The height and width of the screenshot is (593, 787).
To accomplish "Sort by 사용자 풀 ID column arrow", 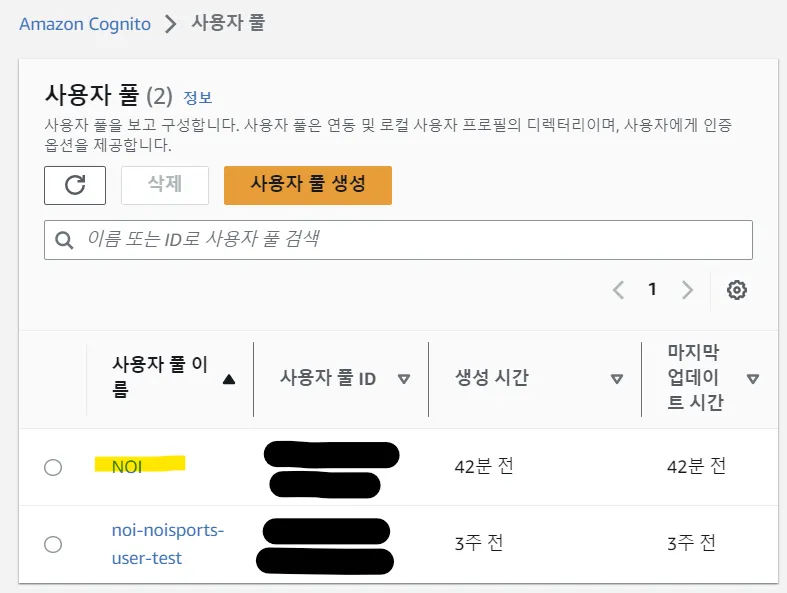I will pyautogui.click(x=404, y=379).
